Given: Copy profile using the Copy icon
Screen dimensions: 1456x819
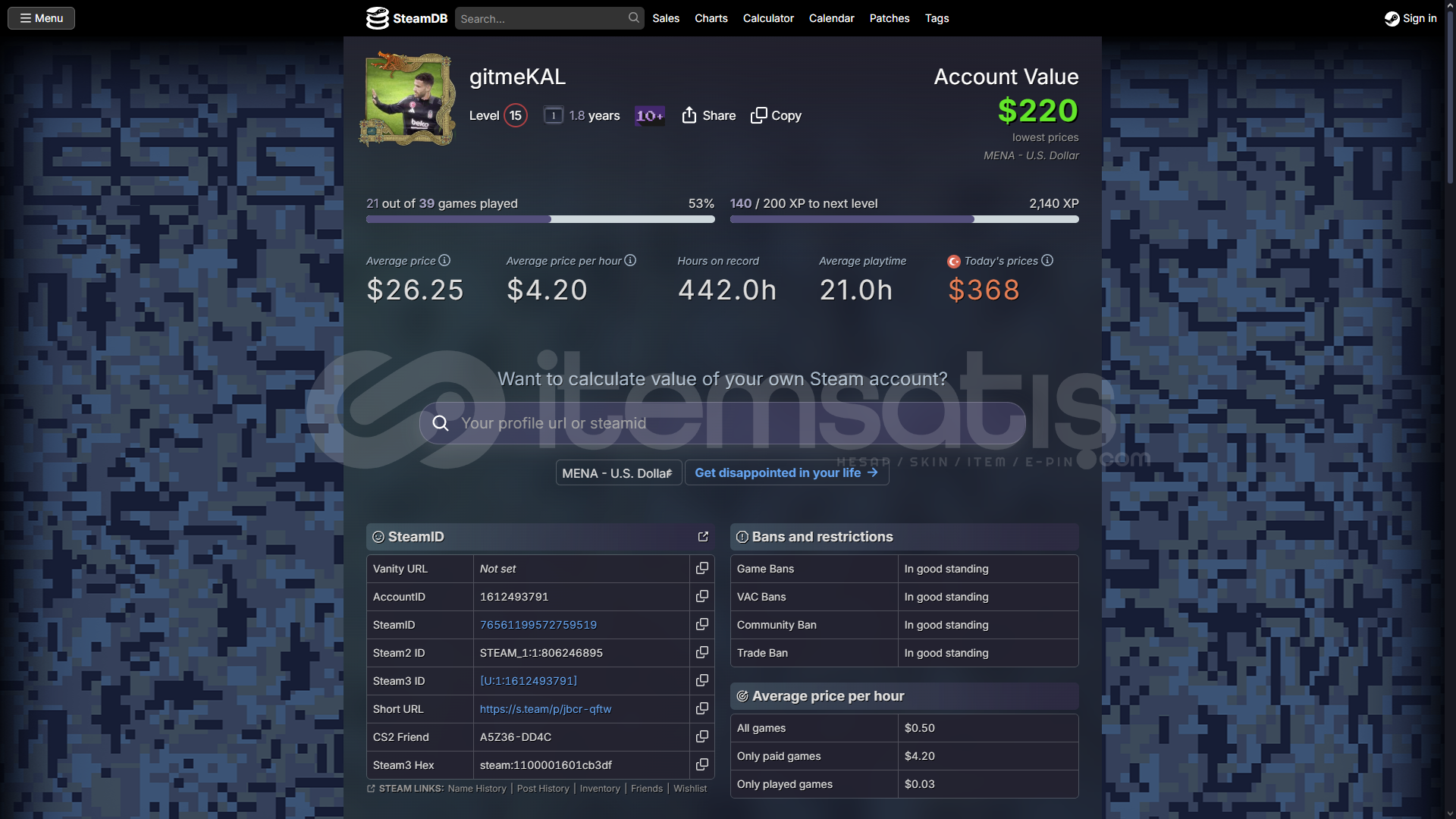Looking at the screenshot, I should pos(758,115).
